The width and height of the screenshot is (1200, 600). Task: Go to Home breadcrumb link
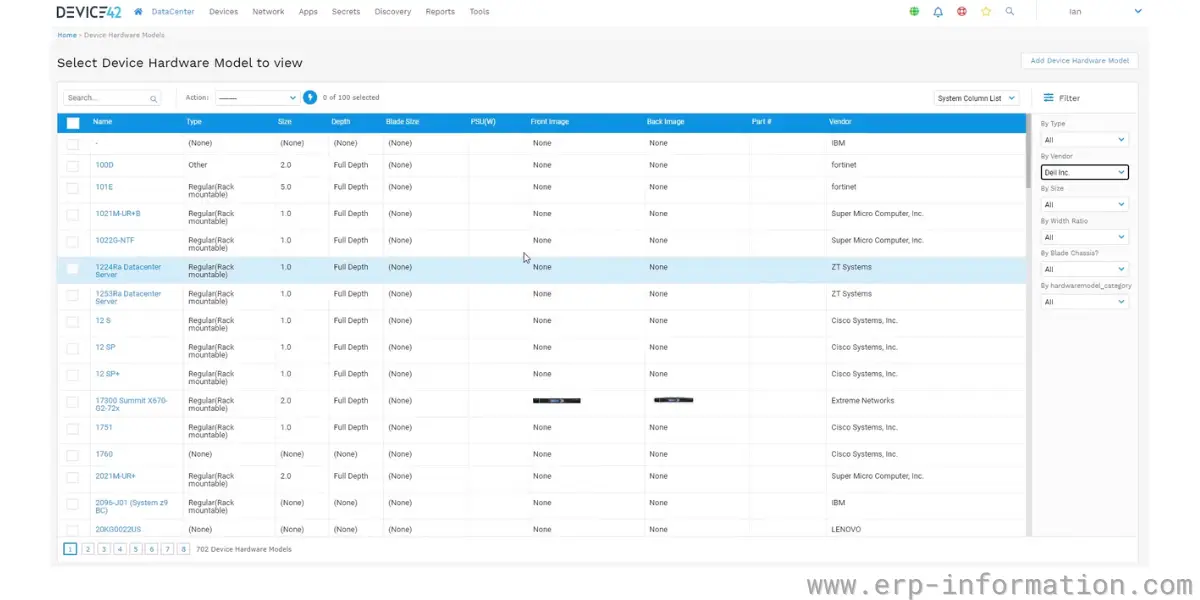(x=67, y=35)
